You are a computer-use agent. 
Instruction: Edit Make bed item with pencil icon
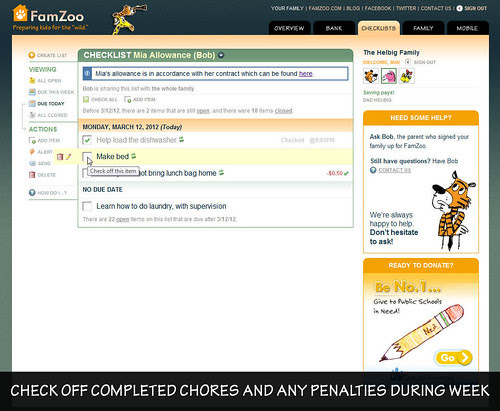[68, 156]
